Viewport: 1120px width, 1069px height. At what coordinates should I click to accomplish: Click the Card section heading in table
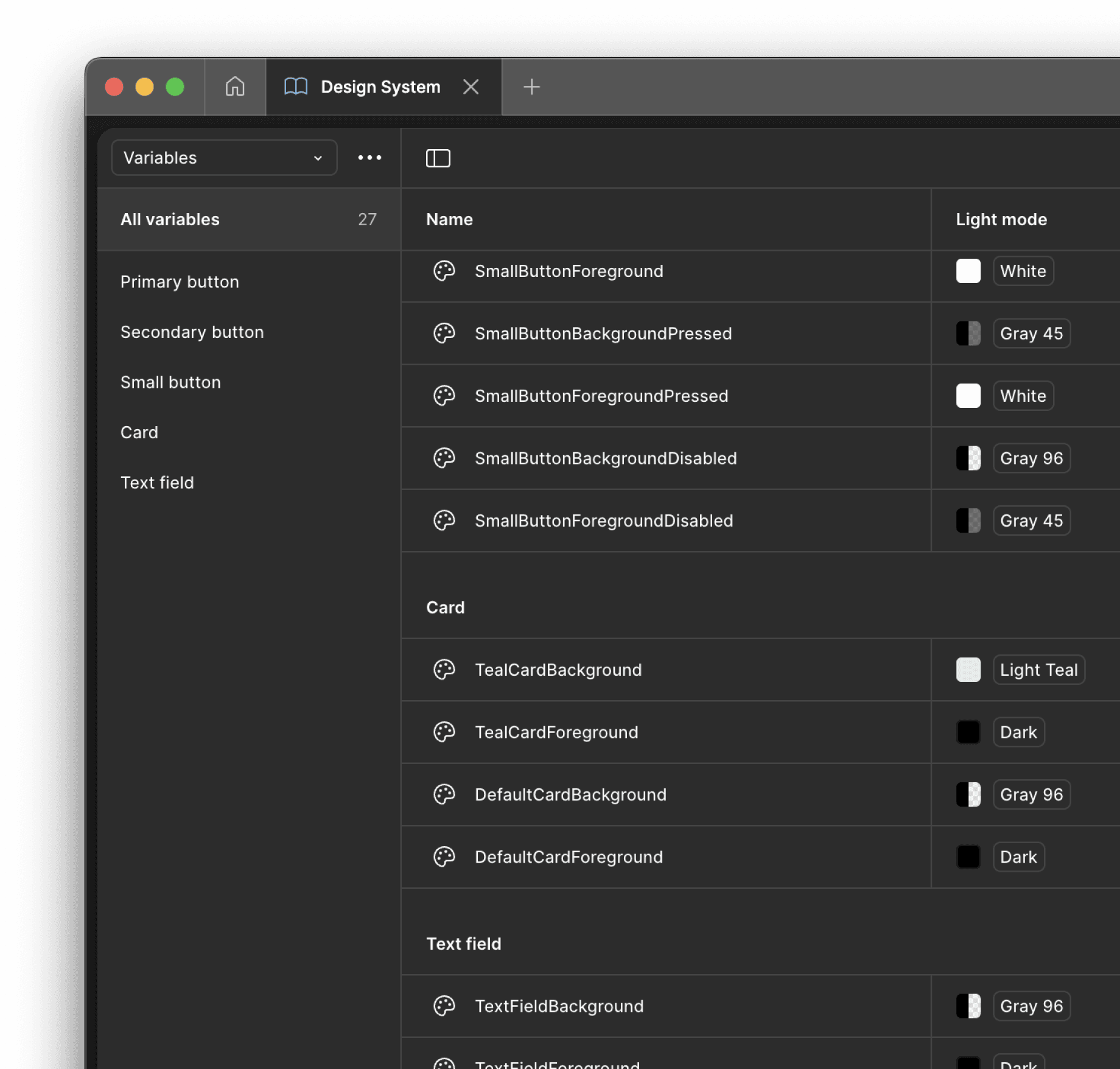445,607
